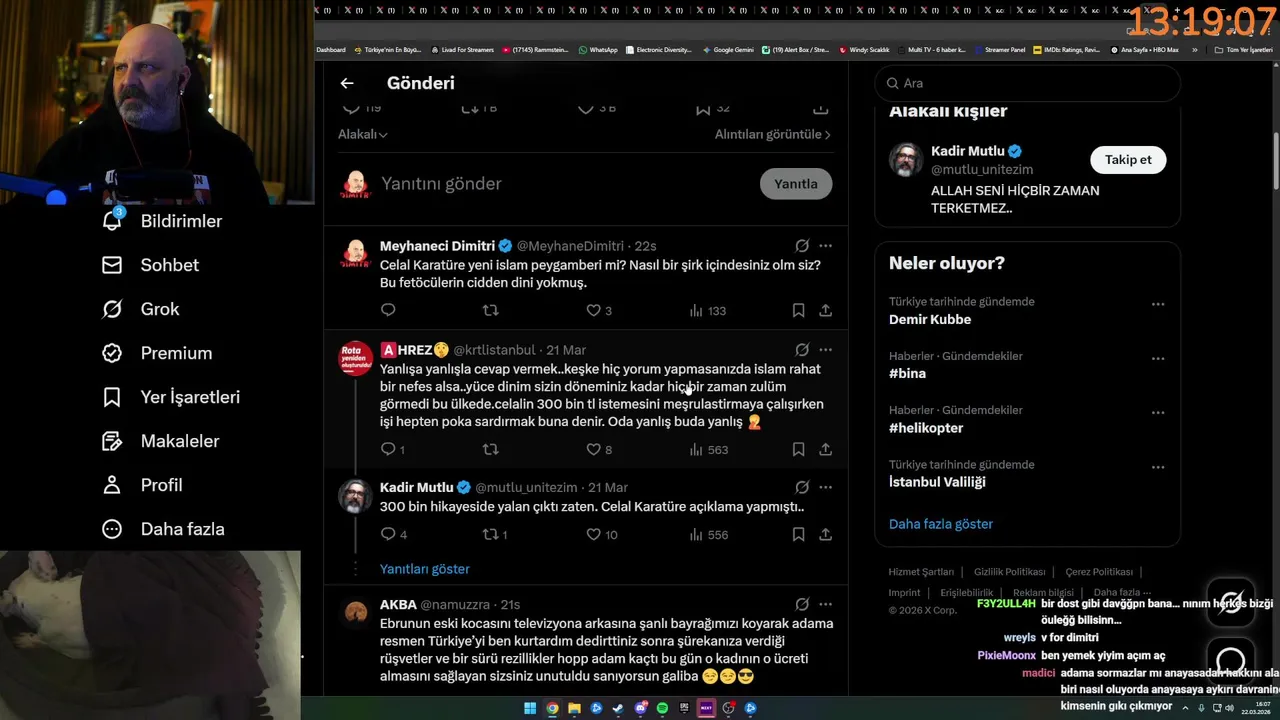Viewport: 1280px width, 720px height.
Task: Open the Dashboard bookmark in the bookmarks bar
Action: 331,49
